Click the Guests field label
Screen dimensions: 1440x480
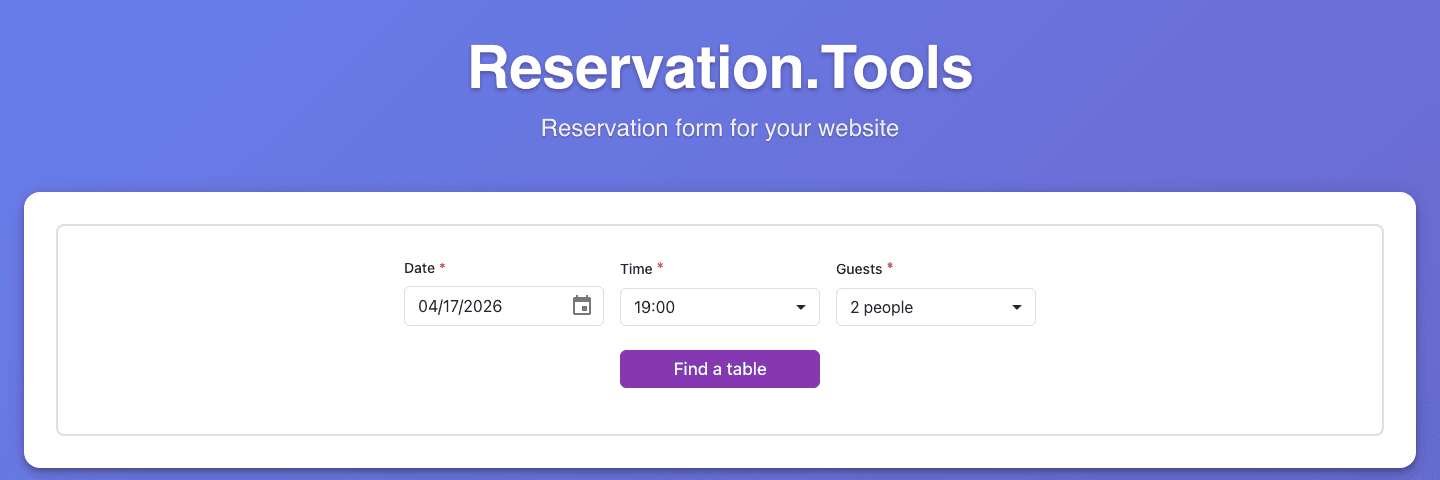pyautogui.click(x=859, y=269)
